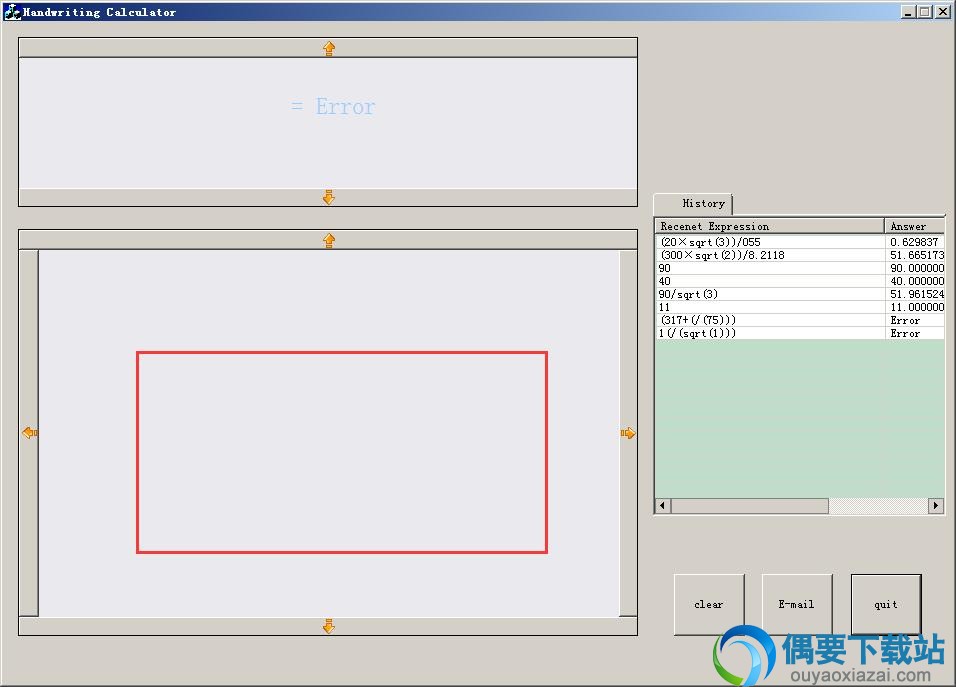Click the answer value 0.629837
The image size is (956, 687).
tap(914, 242)
